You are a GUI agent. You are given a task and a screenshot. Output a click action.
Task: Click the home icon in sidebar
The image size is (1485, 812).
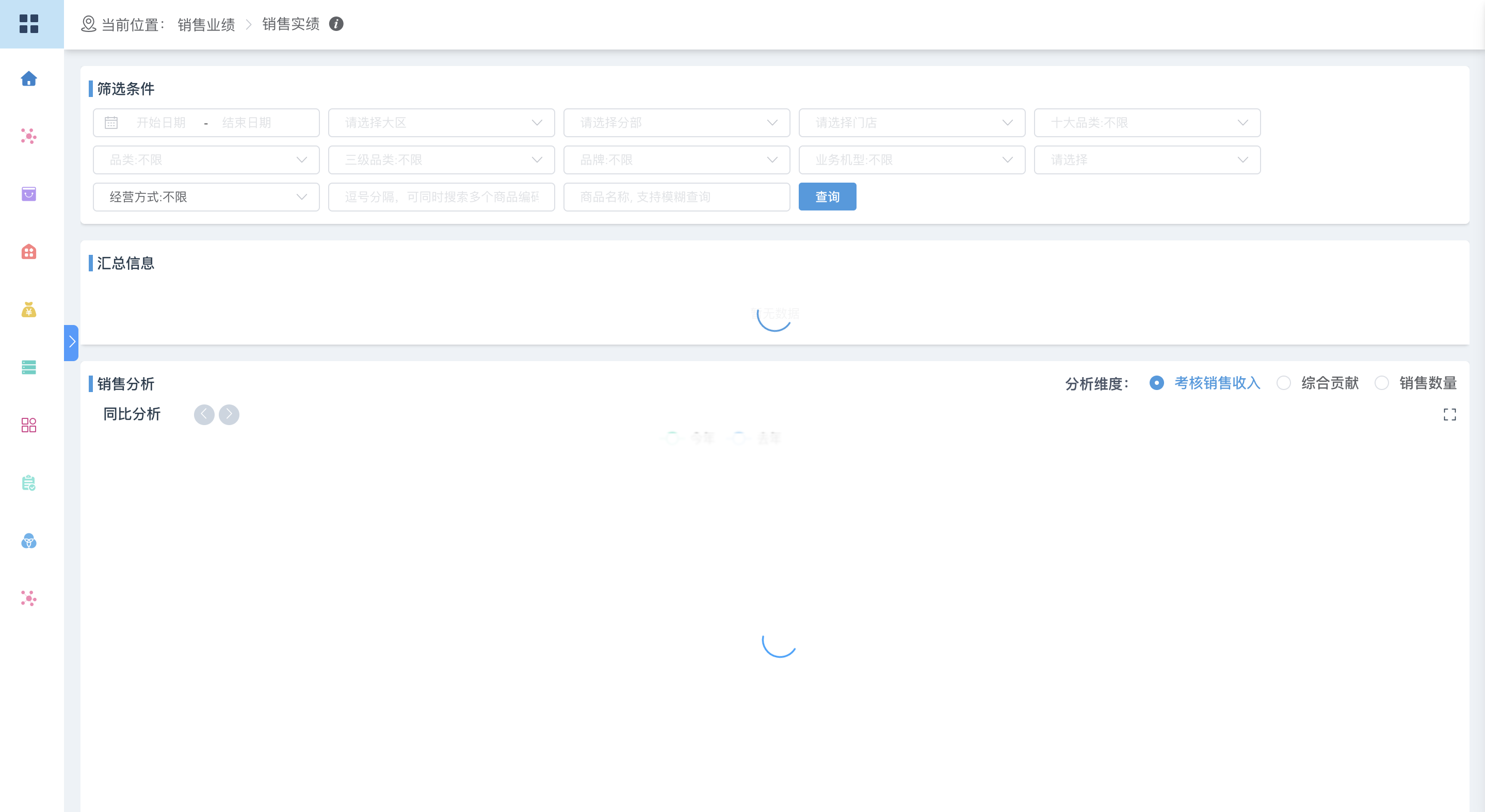tap(29, 79)
